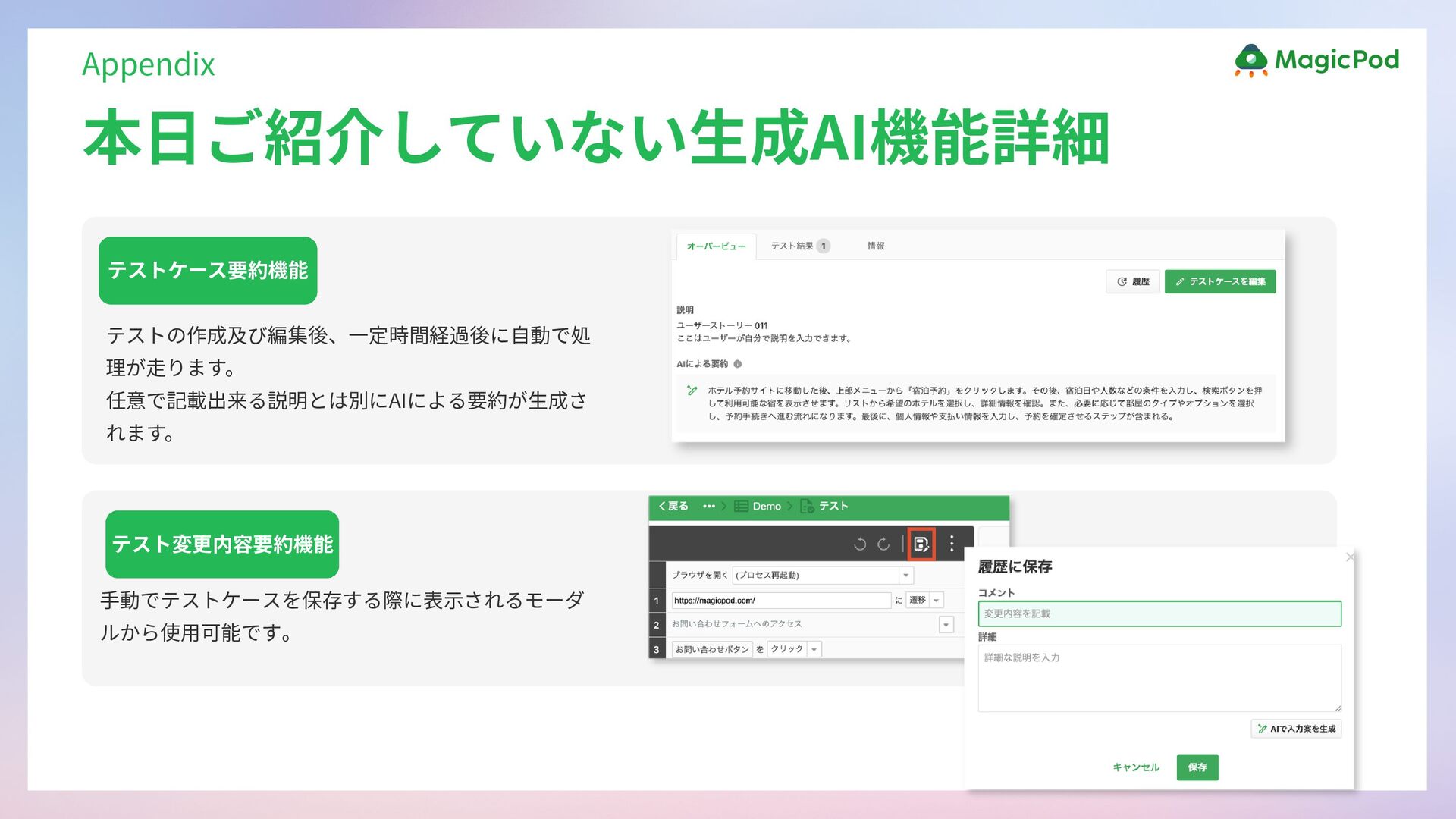The image size is (1456, 819).
Task: Click the redo arrow icon
Action: pos(883,544)
